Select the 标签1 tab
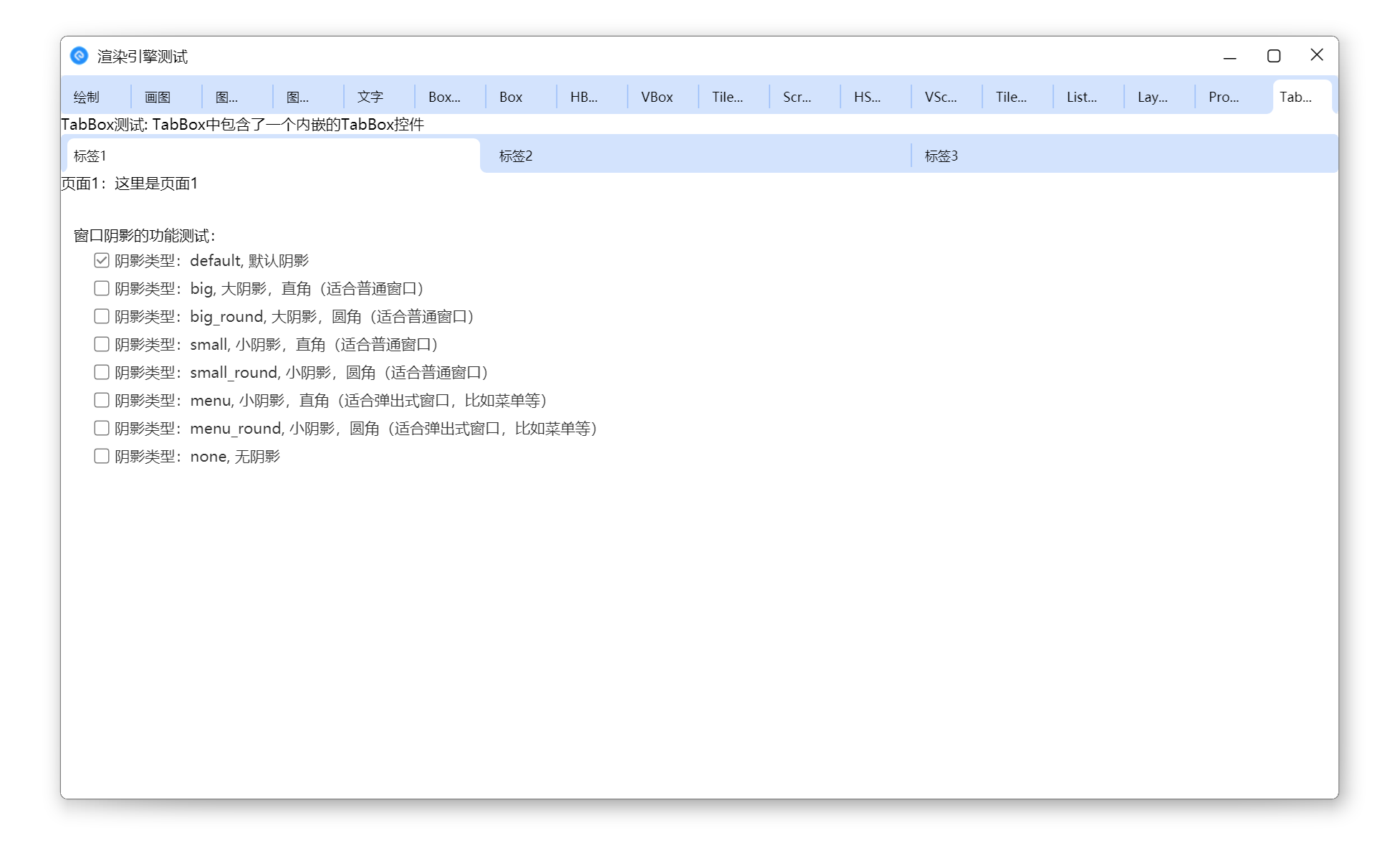Viewport: 1400px width, 866px height. pos(90,156)
